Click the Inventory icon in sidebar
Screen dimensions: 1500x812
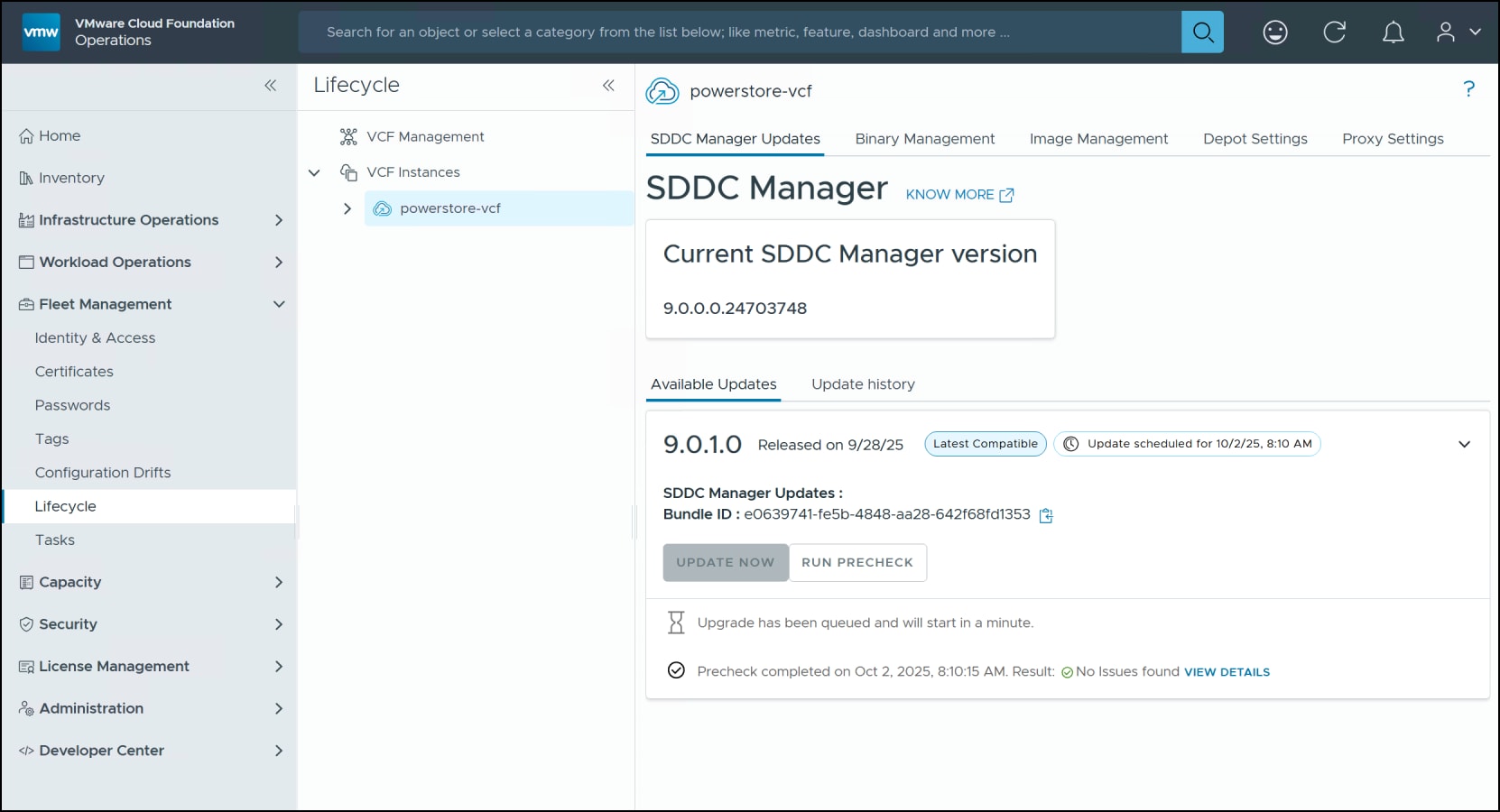coord(26,179)
